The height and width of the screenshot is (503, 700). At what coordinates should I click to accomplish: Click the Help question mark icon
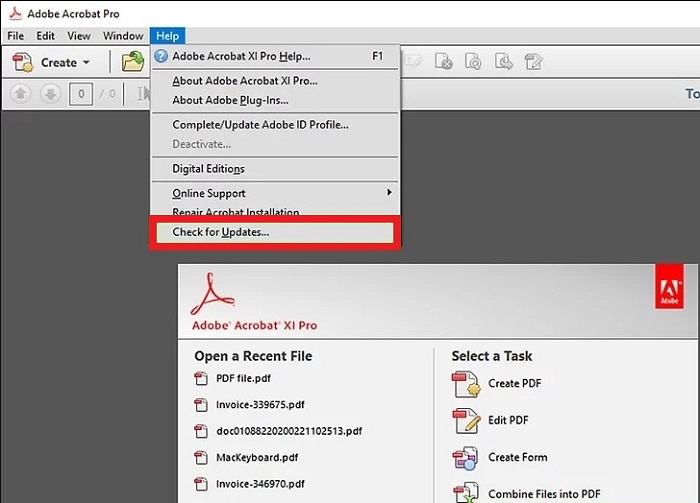coord(161,56)
